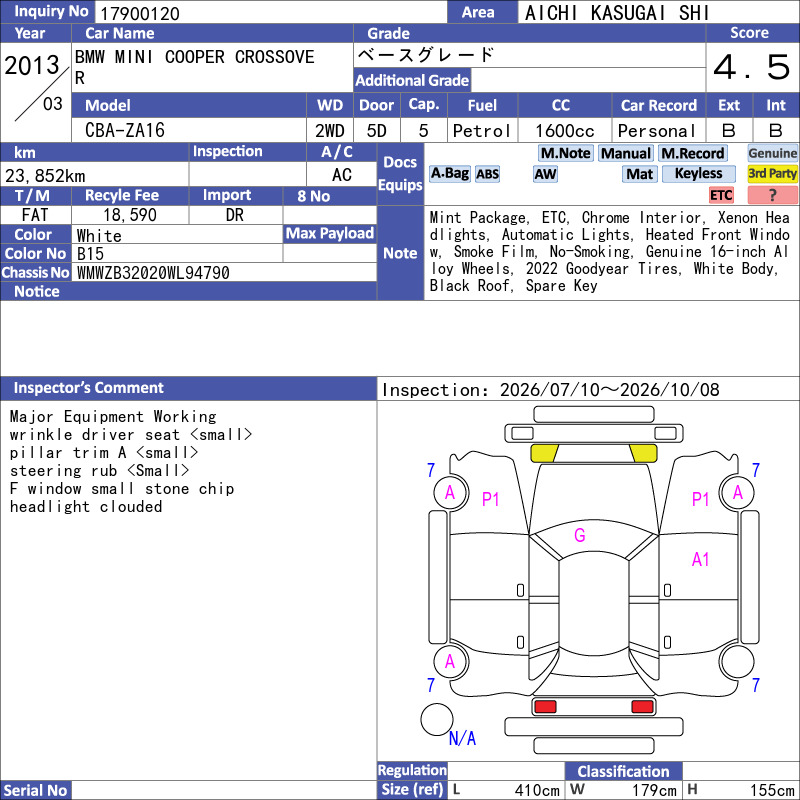Click inquiry number 17900120
This screenshot has width=800, height=800.
click(139, 14)
